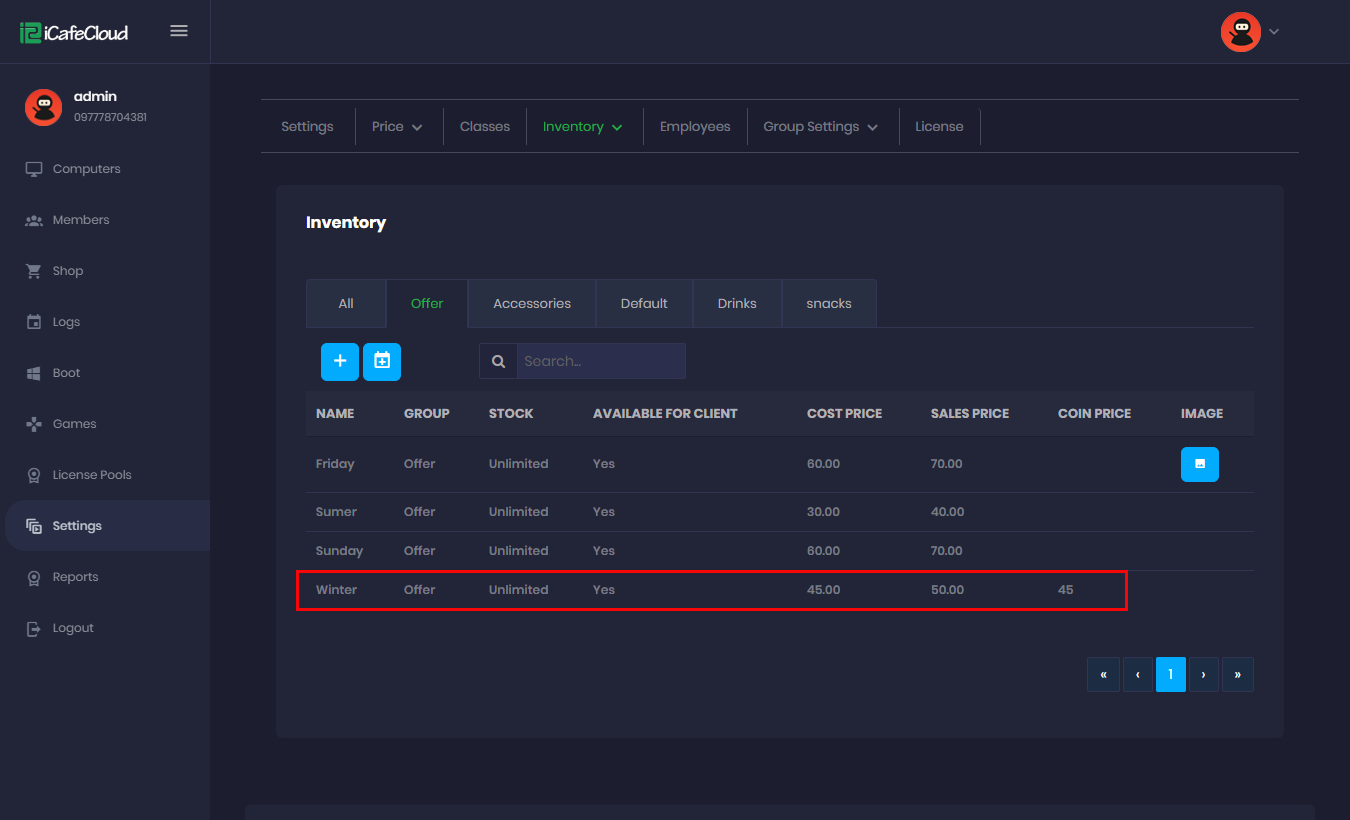The image size is (1350, 820).
Task: Click inside the inventory Search field
Action: [600, 361]
